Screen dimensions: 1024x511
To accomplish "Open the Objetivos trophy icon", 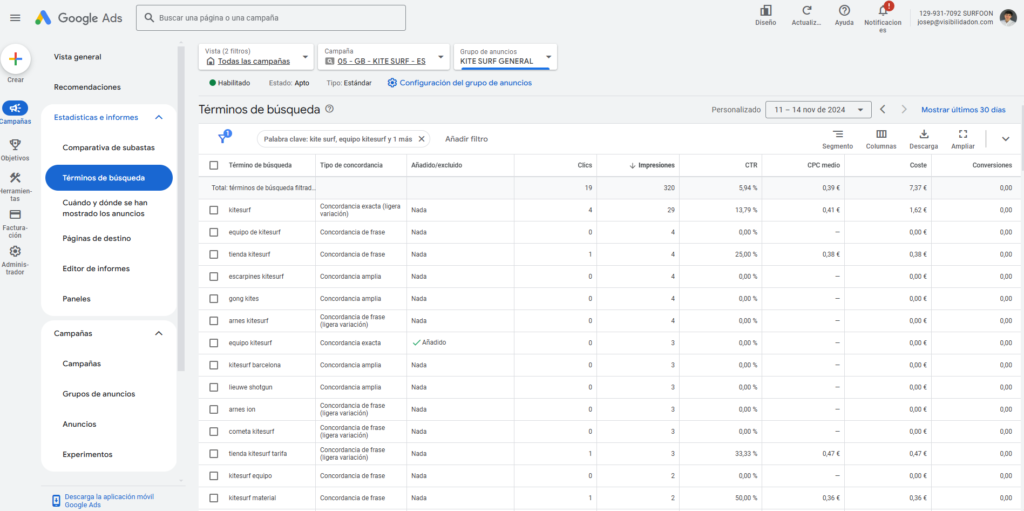I will (x=15, y=145).
